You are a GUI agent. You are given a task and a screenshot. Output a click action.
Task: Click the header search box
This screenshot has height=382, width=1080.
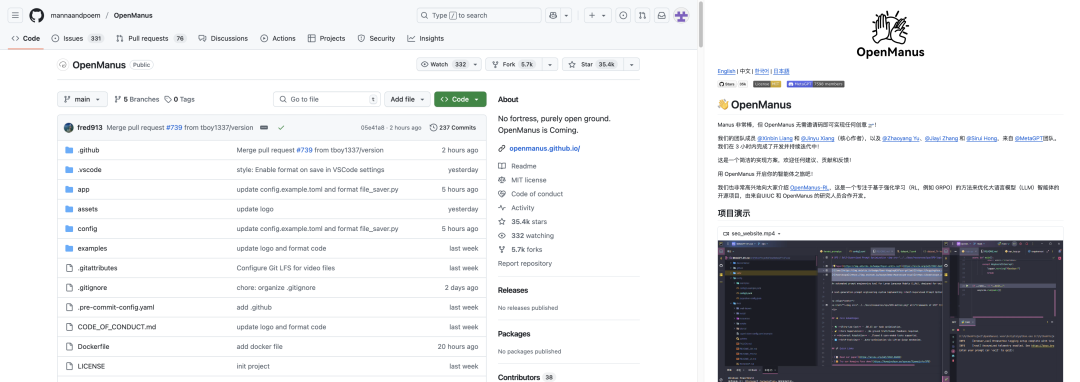pos(479,15)
